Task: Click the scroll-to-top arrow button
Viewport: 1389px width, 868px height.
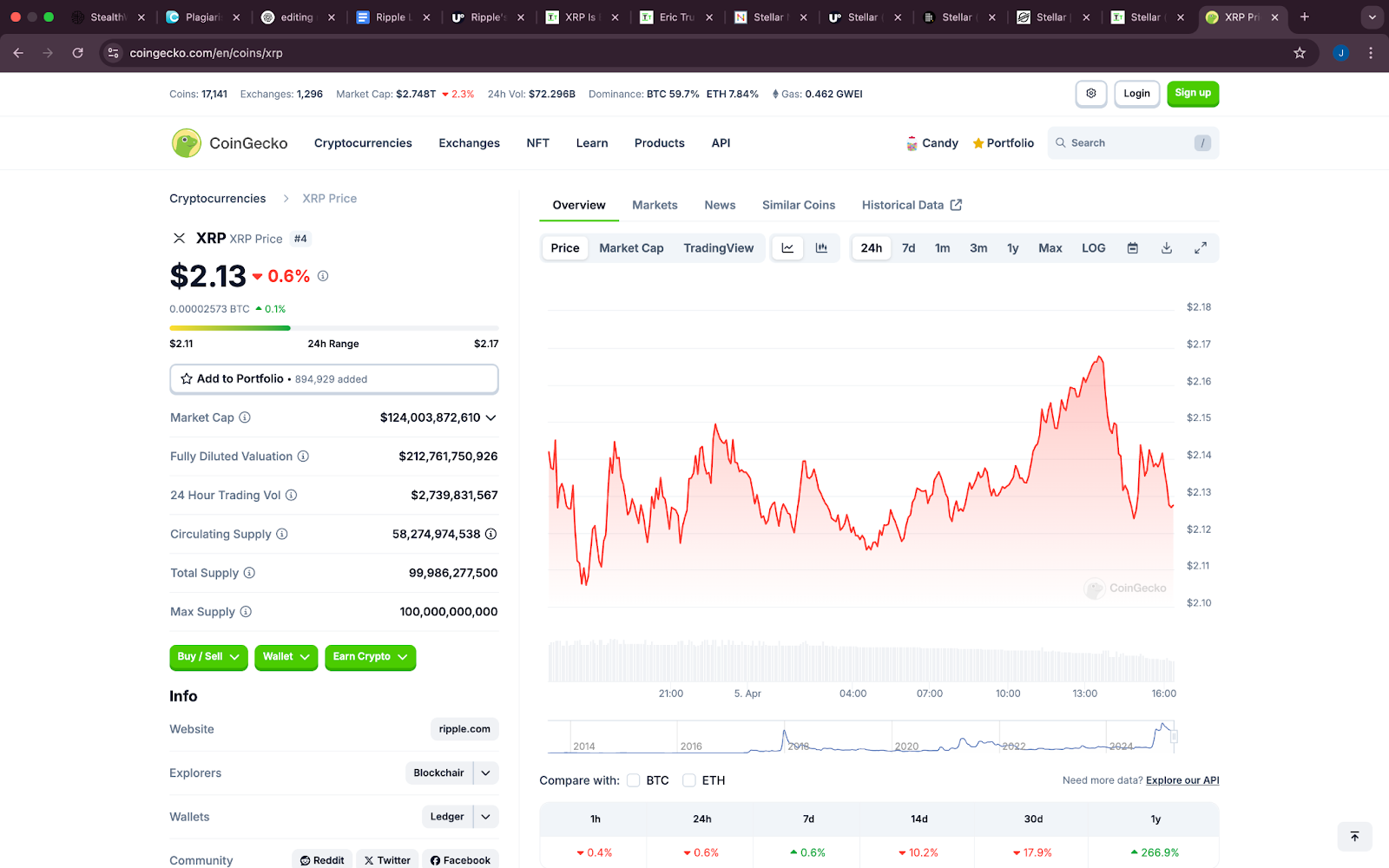Action: pos(1354,837)
